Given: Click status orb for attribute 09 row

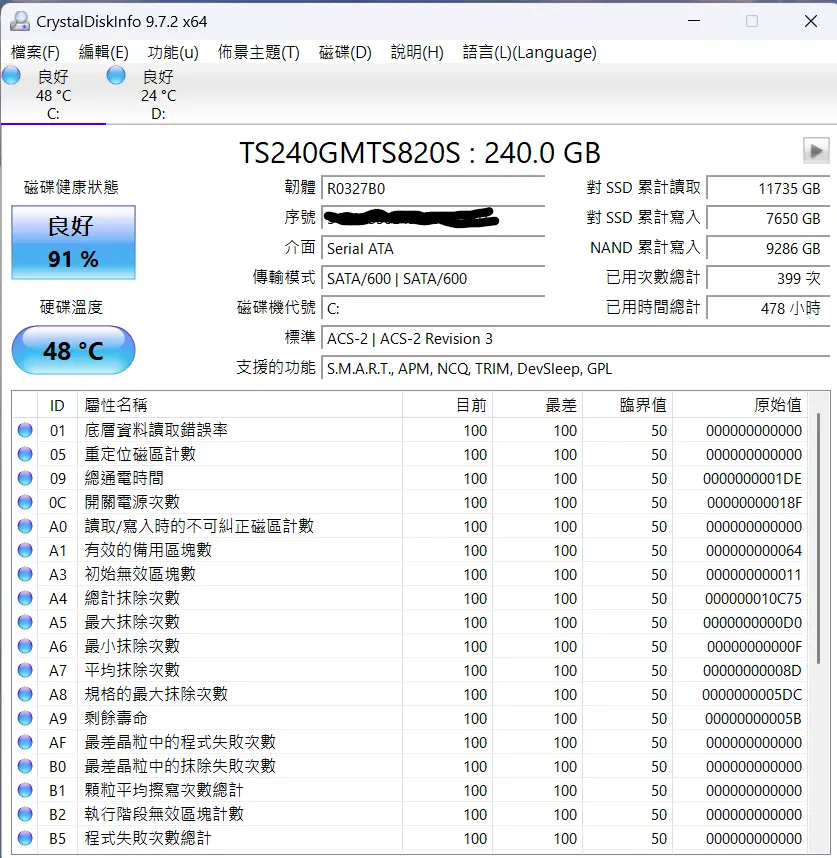Looking at the screenshot, I should [x=25, y=478].
